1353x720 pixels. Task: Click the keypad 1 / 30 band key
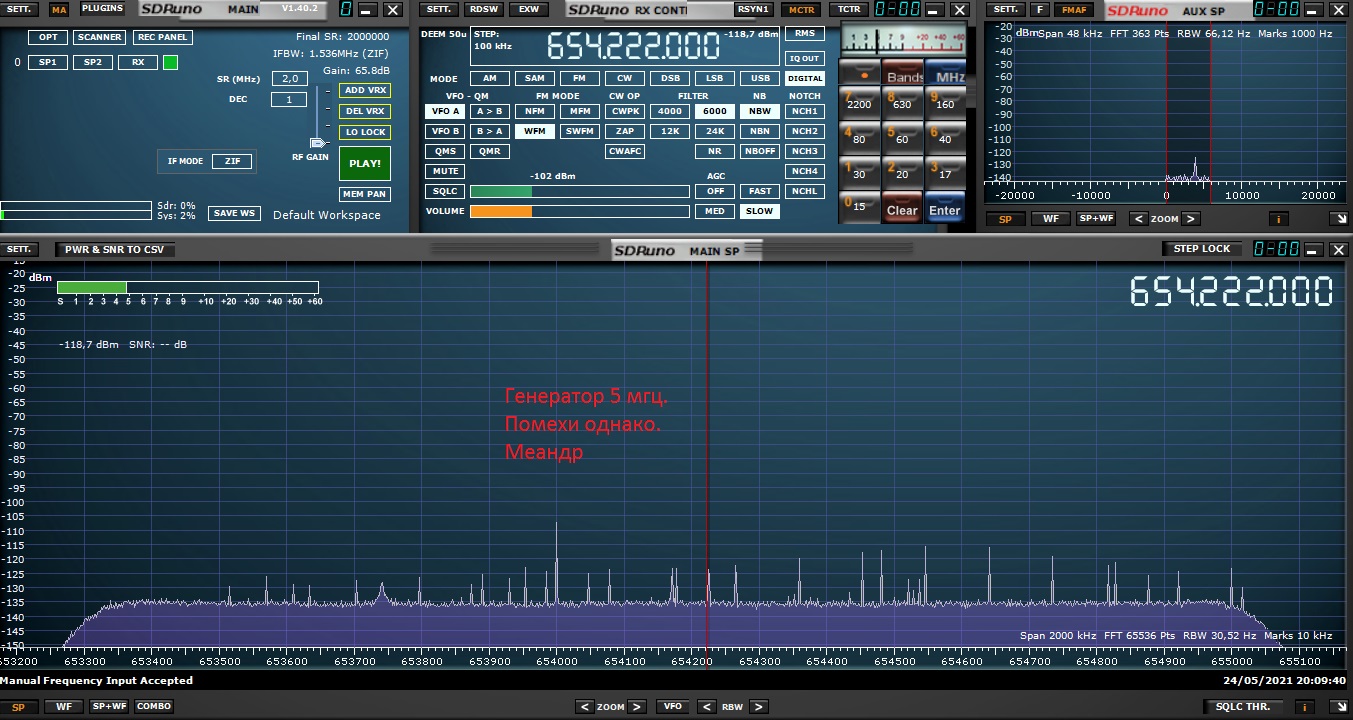tap(859, 172)
